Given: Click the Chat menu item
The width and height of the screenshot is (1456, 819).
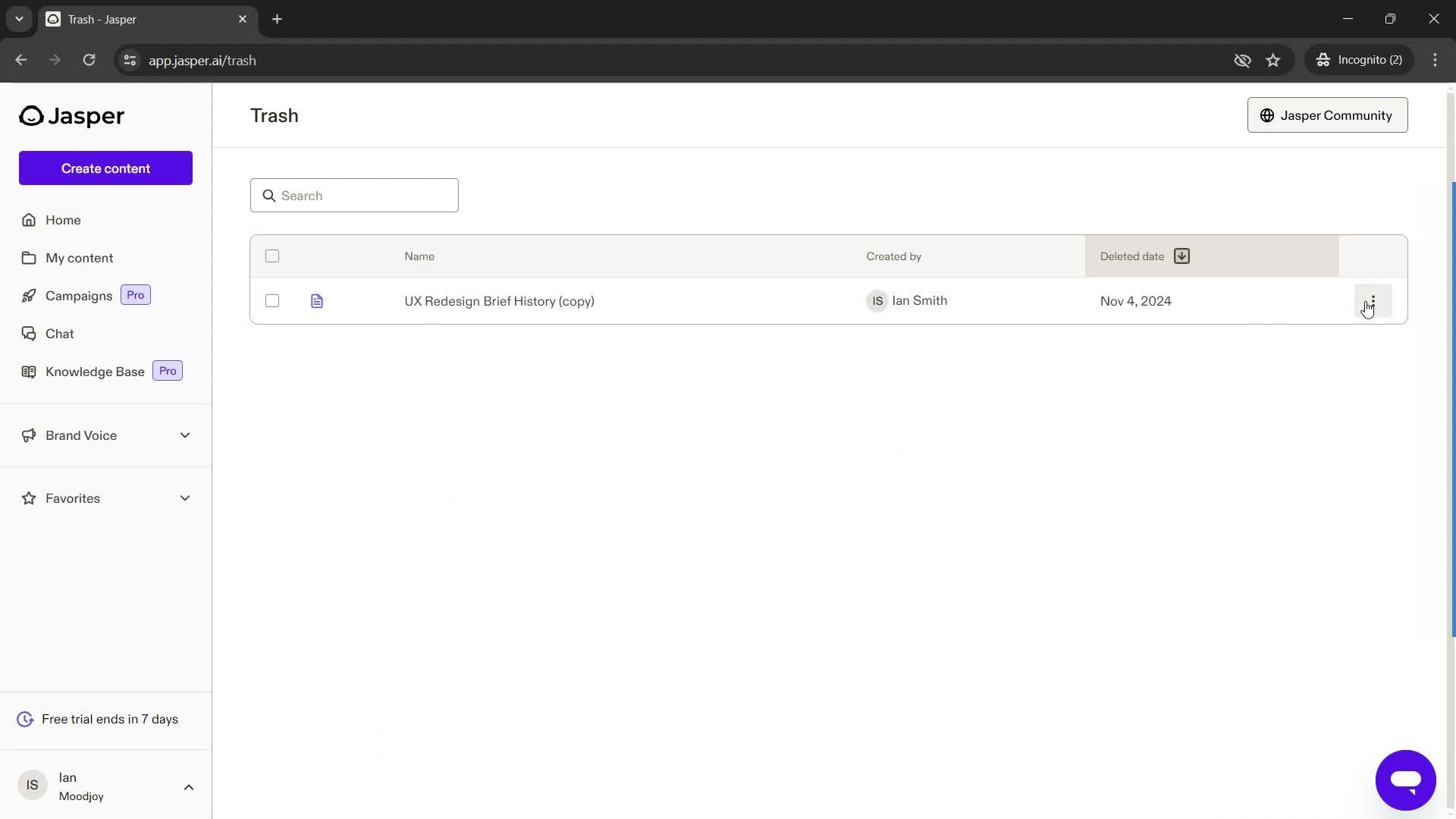Looking at the screenshot, I should [x=59, y=333].
